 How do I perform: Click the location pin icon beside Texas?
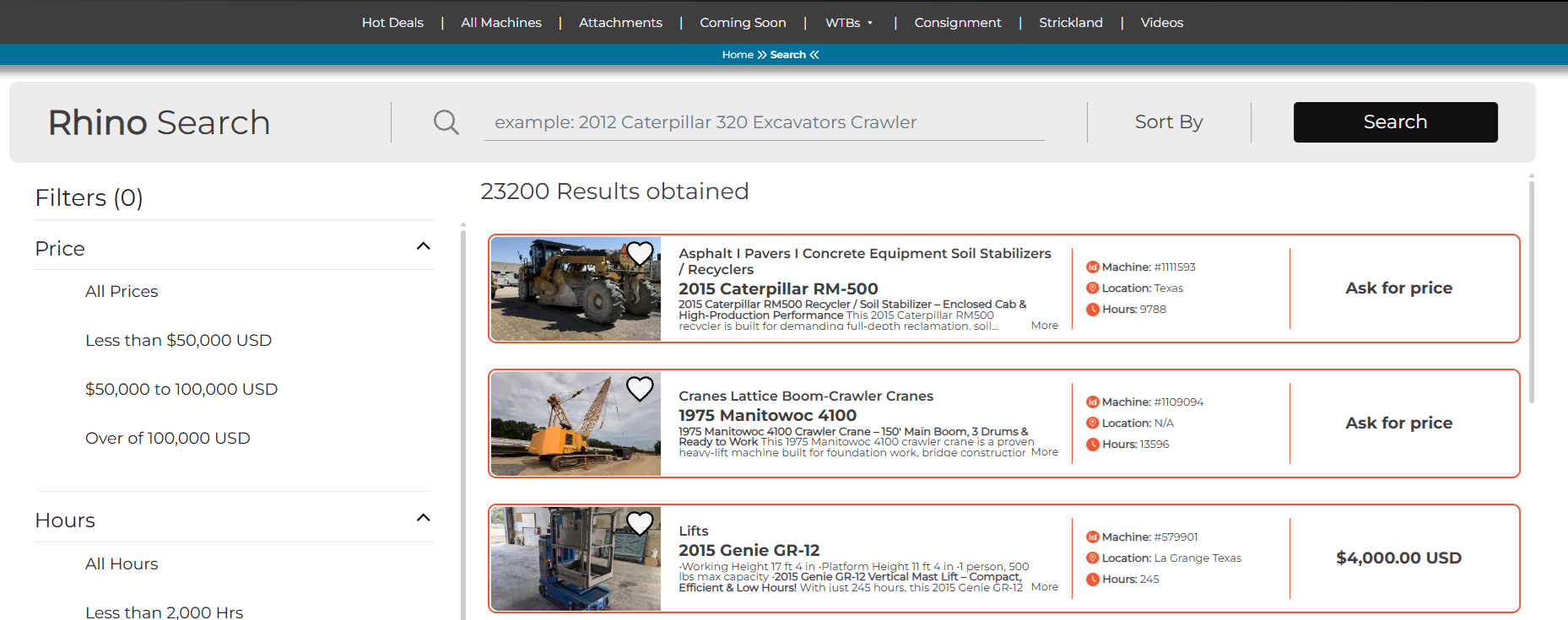[x=1093, y=288]
